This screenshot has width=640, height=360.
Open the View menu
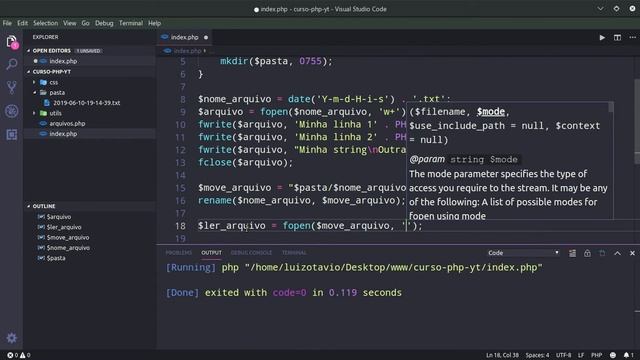pos(69,23)
